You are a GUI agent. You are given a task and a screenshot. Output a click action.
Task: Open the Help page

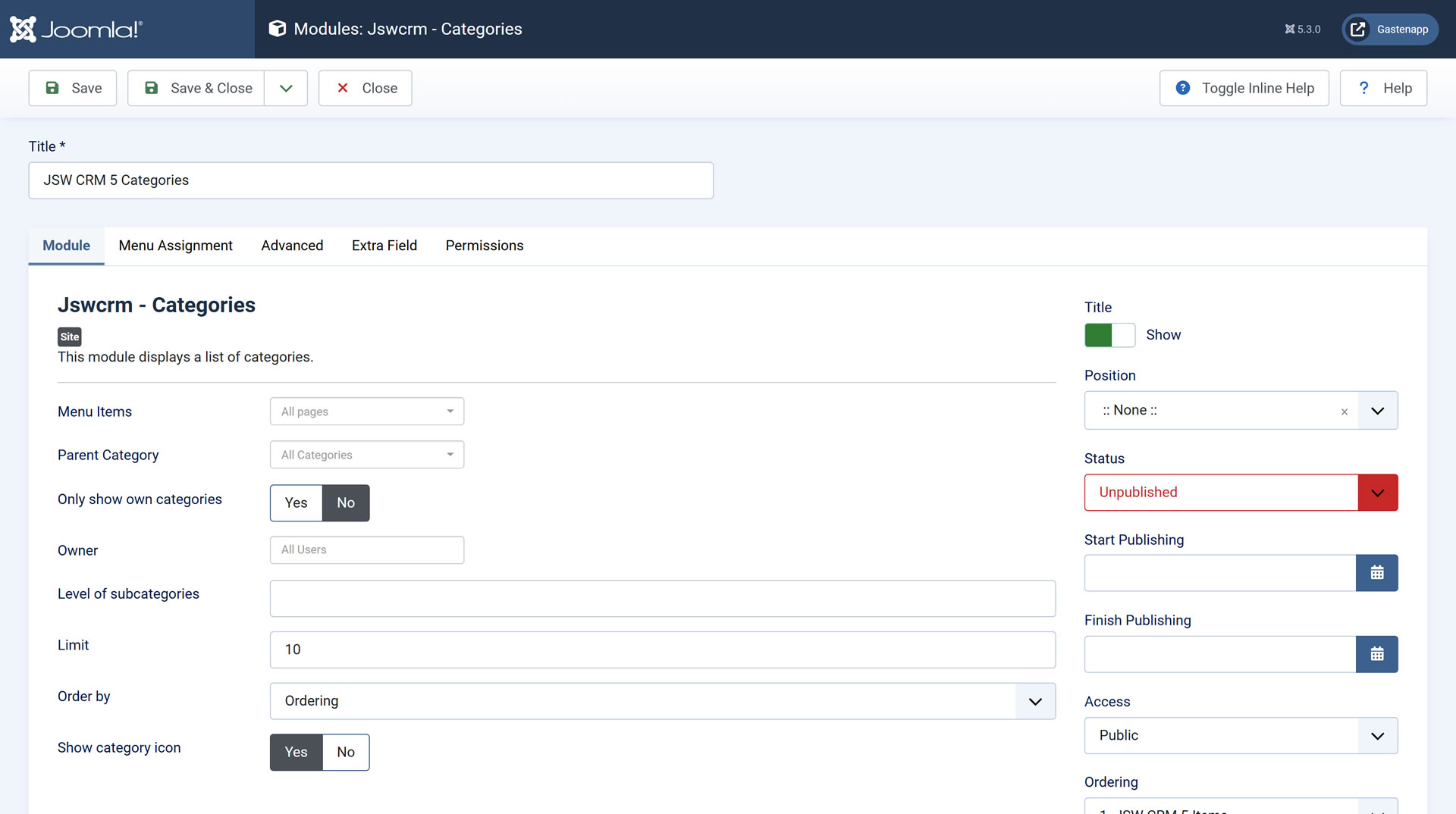click(1383, 88)
